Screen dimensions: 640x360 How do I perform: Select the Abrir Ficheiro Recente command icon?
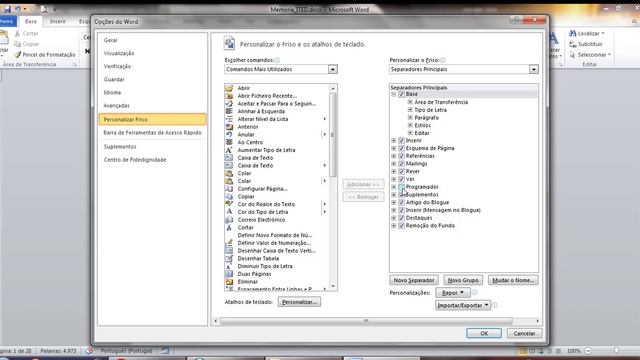(229, 96)
